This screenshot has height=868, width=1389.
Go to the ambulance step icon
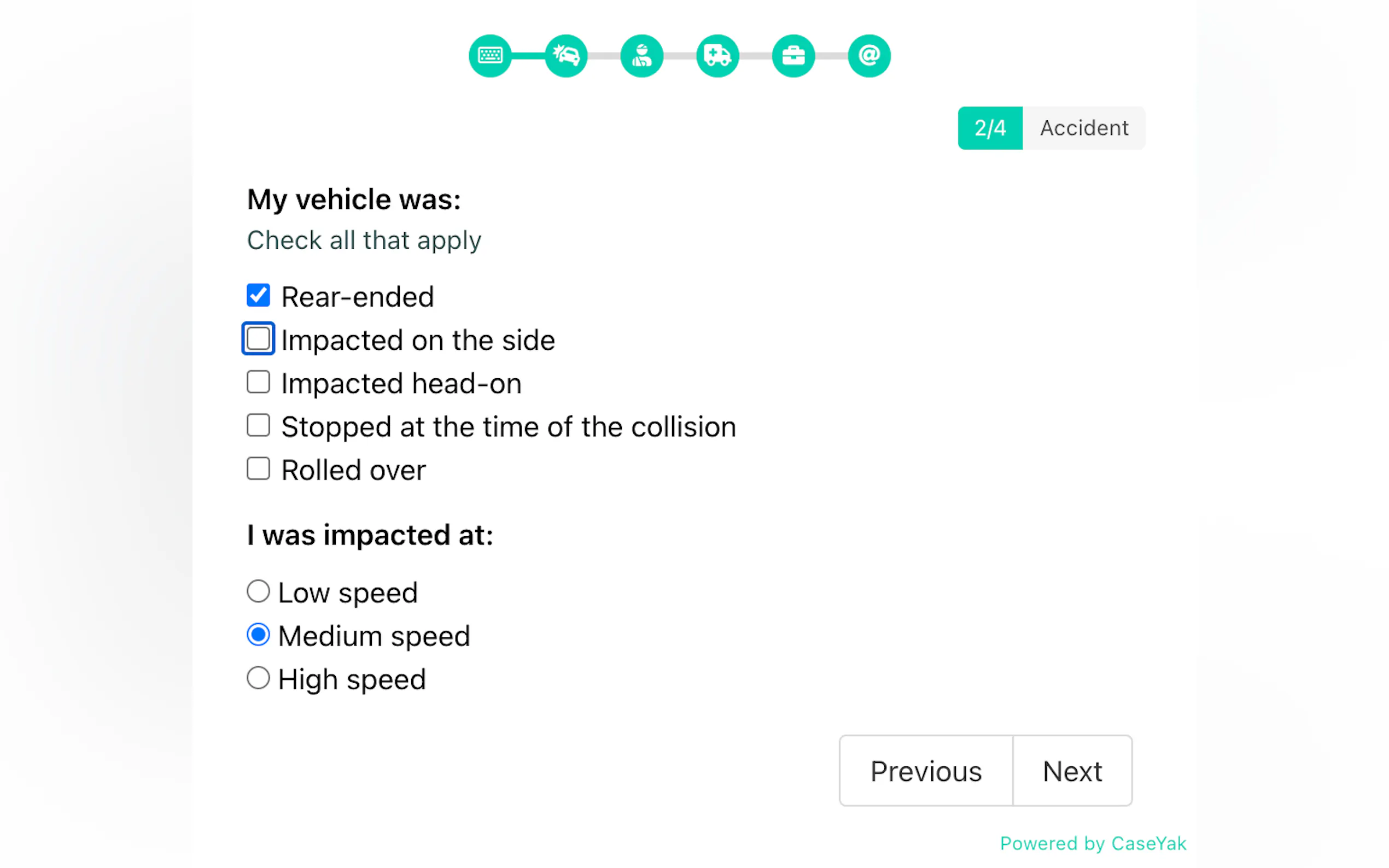[717, 56]
